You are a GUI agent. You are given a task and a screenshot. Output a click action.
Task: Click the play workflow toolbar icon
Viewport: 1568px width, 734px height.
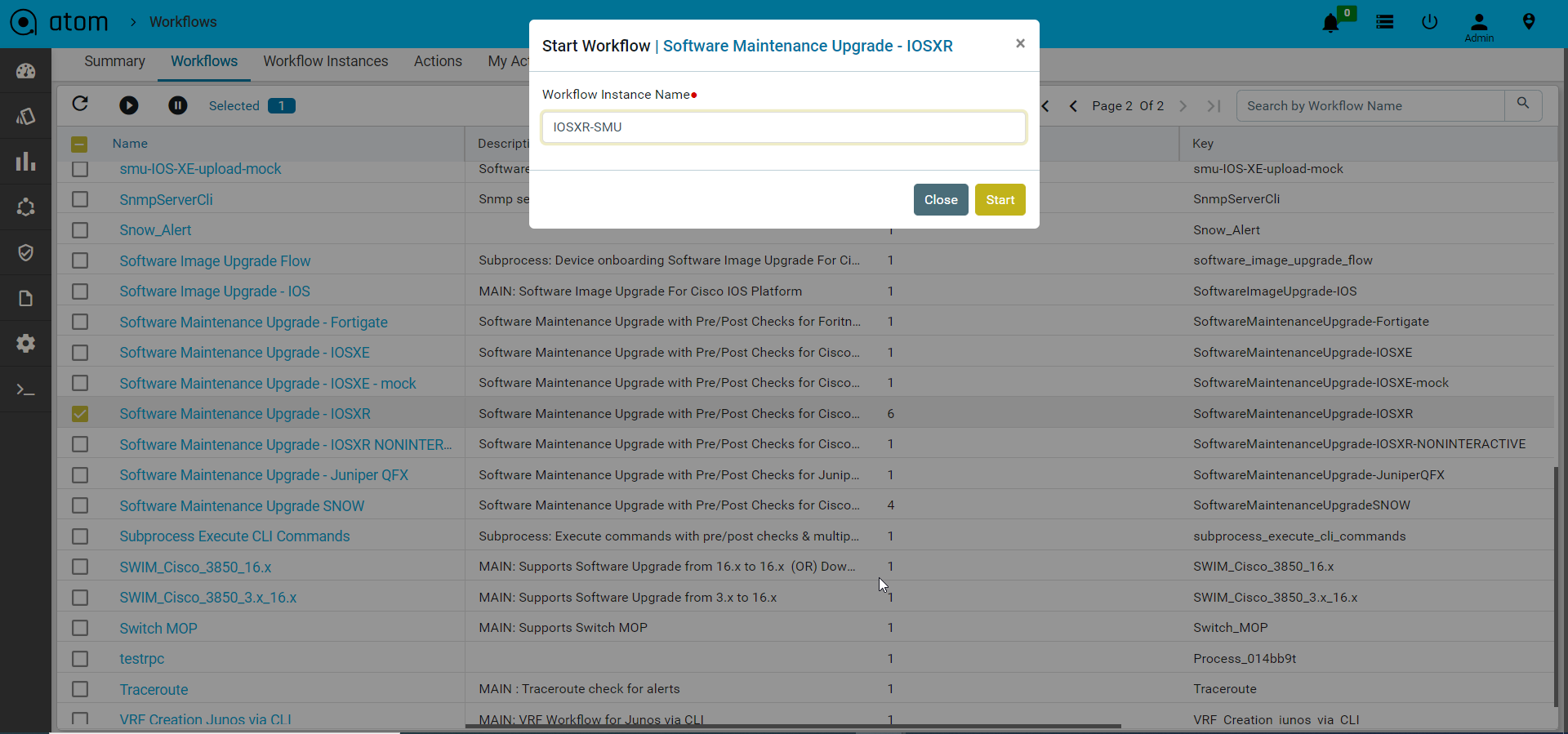point(129,105)
